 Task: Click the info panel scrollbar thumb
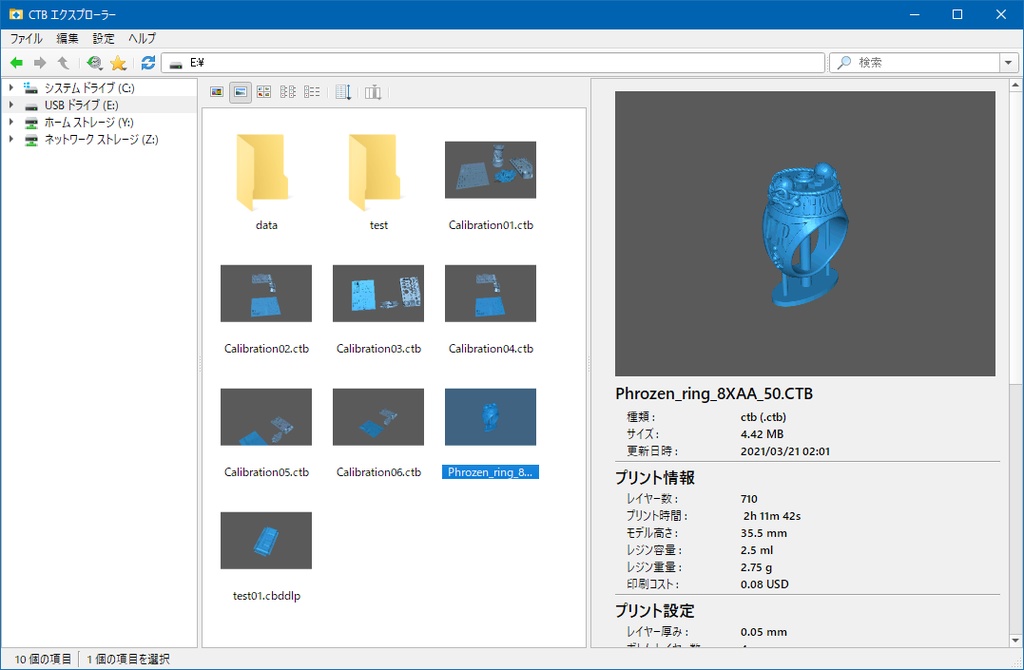pyautogui.click(x=1016, y=238)
